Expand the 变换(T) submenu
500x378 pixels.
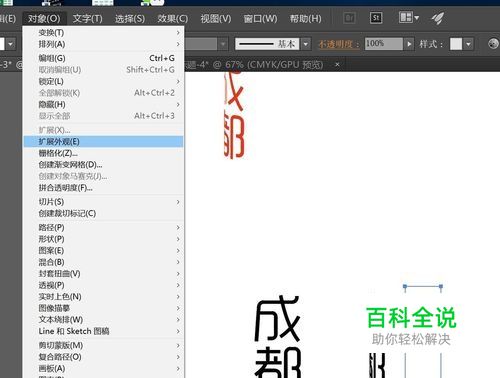click(103, 33)
